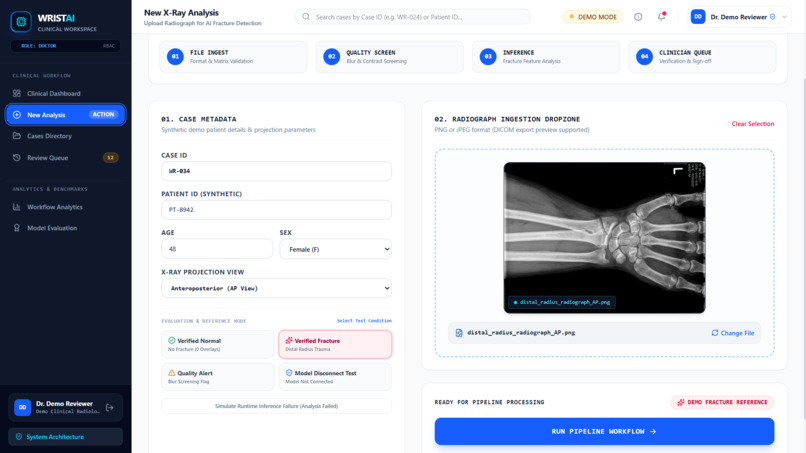Click the Verified Fracture sparkle icon
Image resolution: width=806 pixels, height=453 pixels.
289,340
